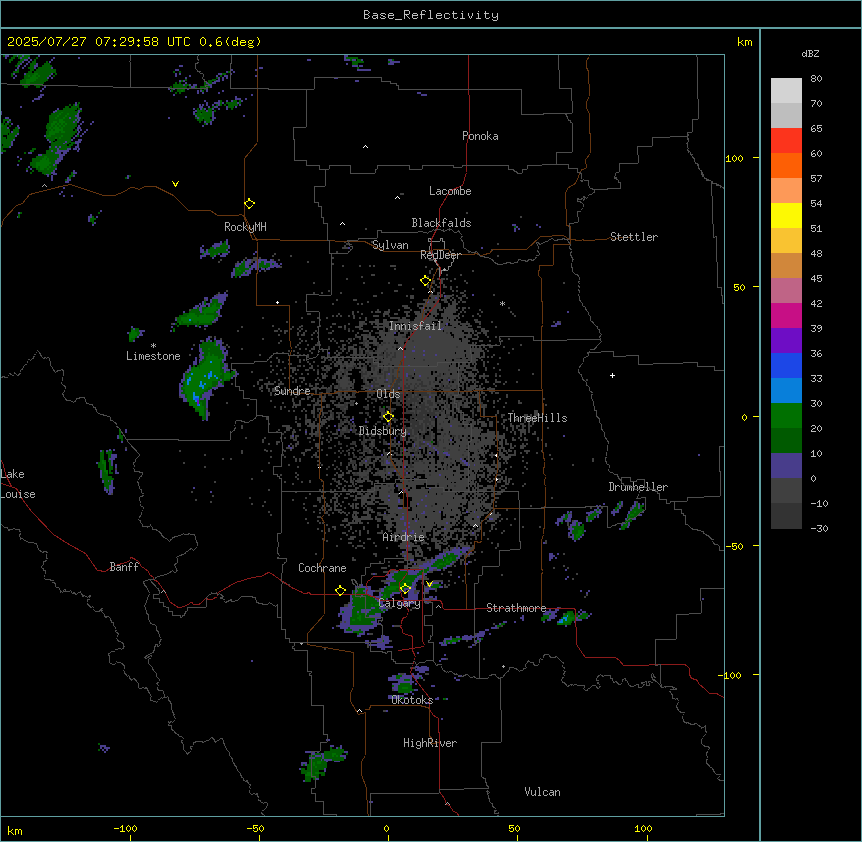Click the RedDeer city label

(440, 255)
